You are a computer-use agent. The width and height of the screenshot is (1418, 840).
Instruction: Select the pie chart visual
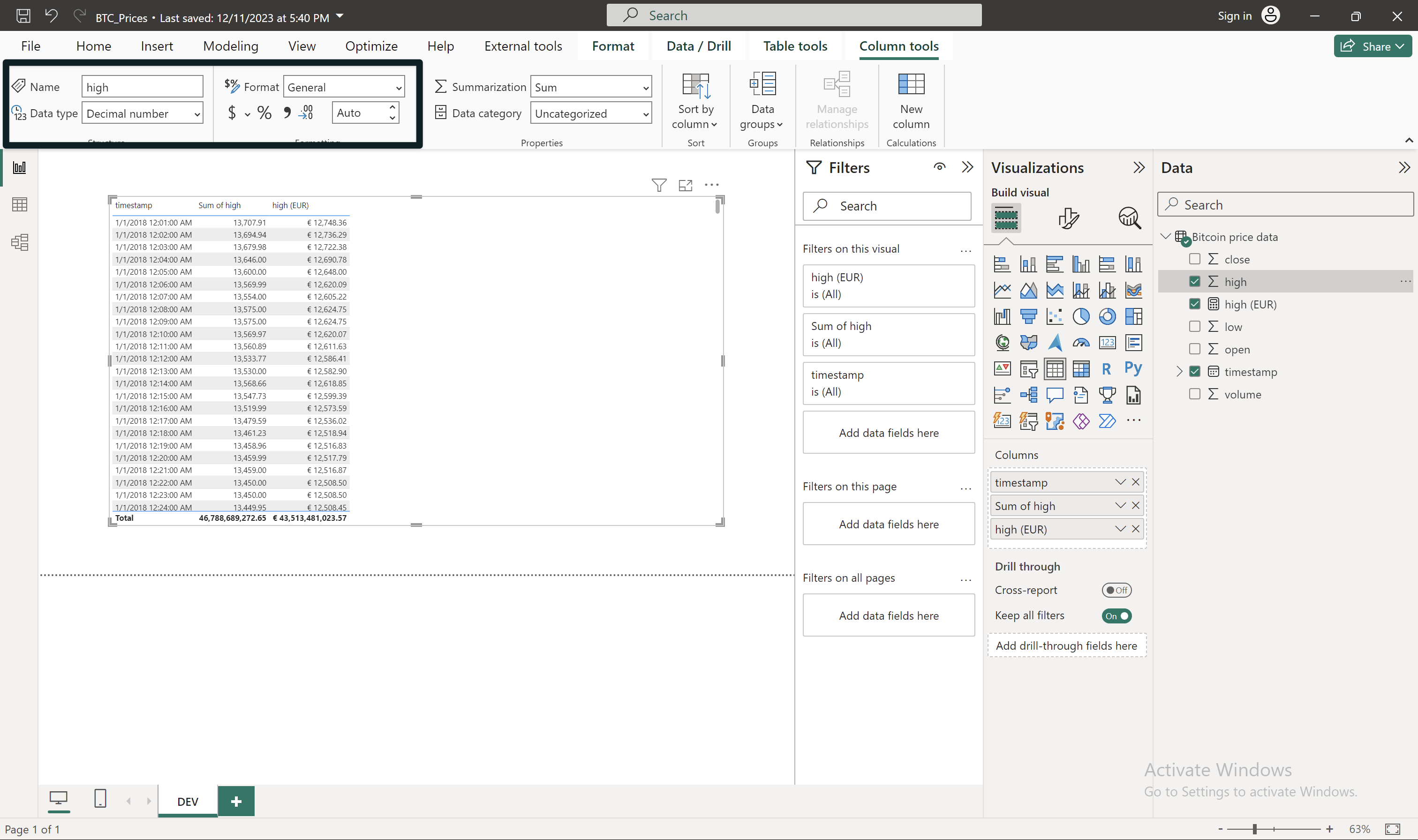point(1081,316)
